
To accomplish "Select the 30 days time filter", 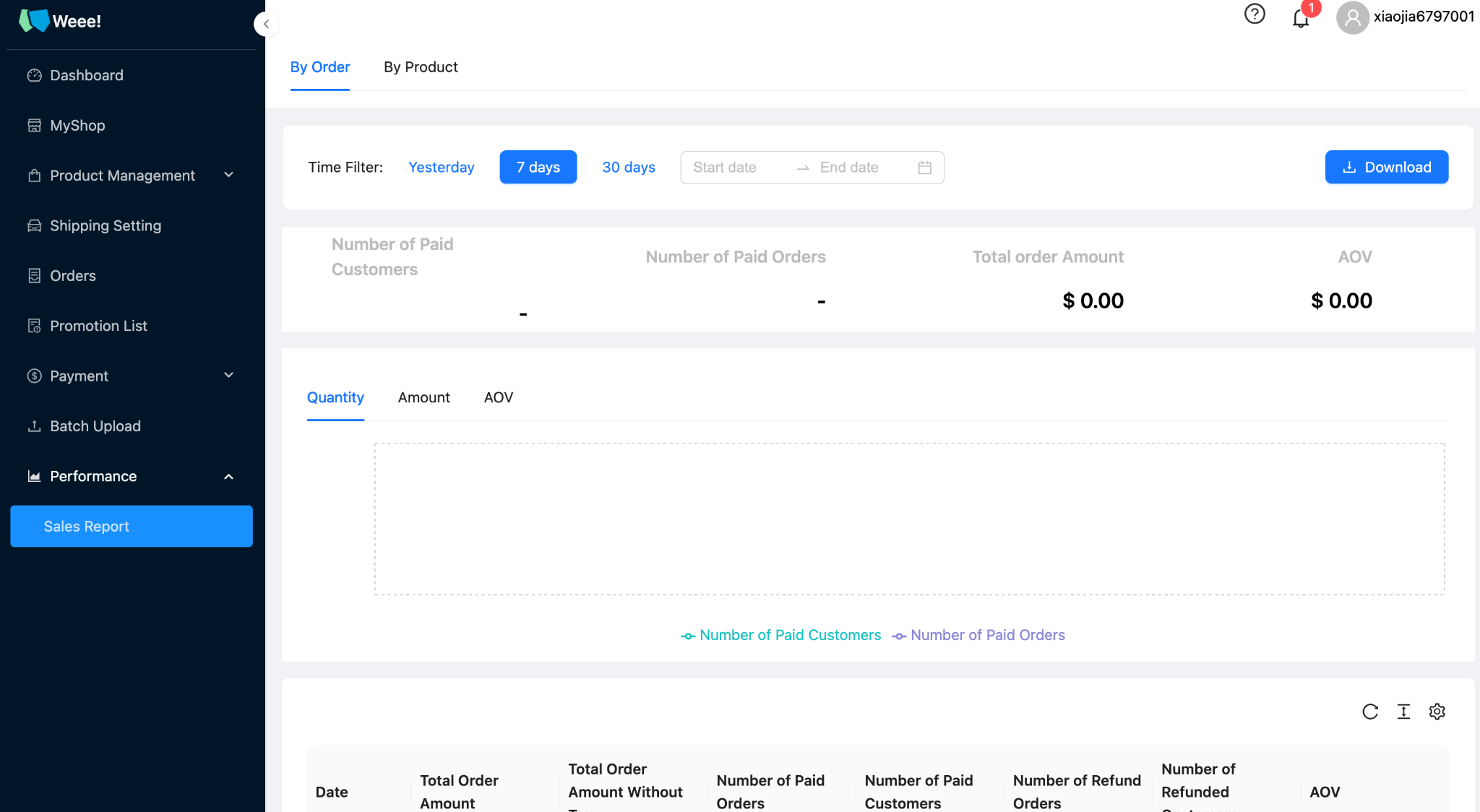I will 628,167.
